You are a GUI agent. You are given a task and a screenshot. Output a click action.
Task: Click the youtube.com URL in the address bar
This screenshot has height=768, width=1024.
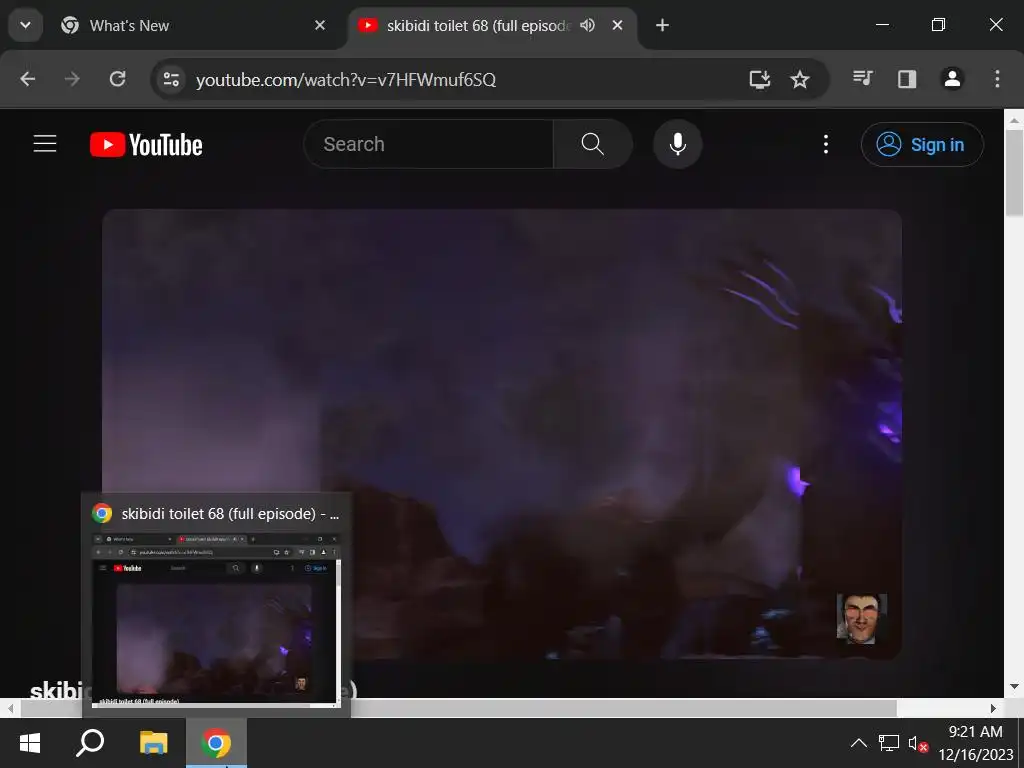[x=346, y=80]
